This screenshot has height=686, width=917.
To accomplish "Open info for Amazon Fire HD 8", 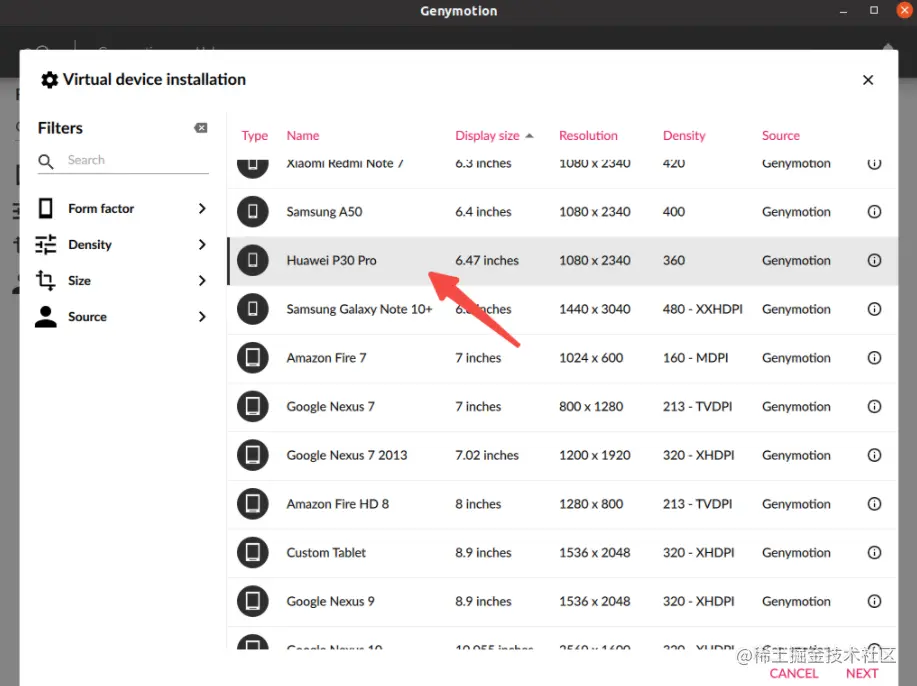I will pos(874,504).
